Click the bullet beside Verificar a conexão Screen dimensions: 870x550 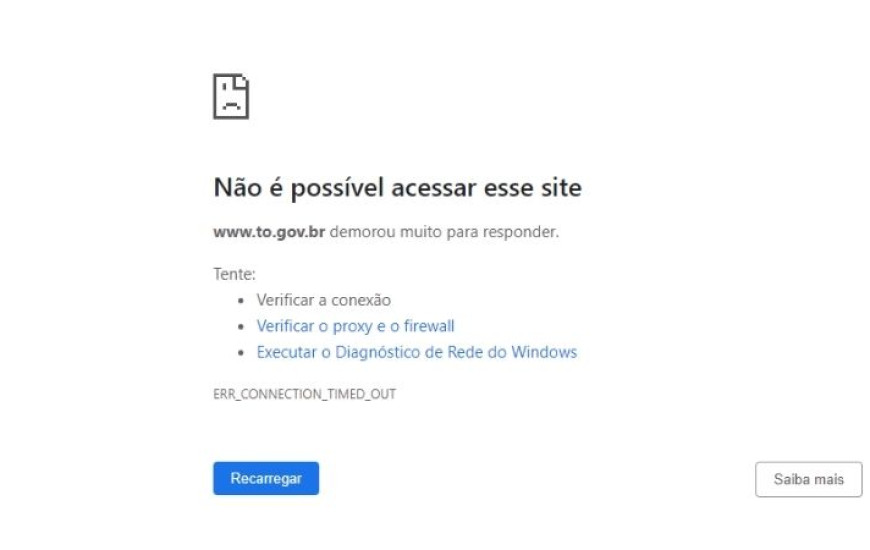pos(240,301)
